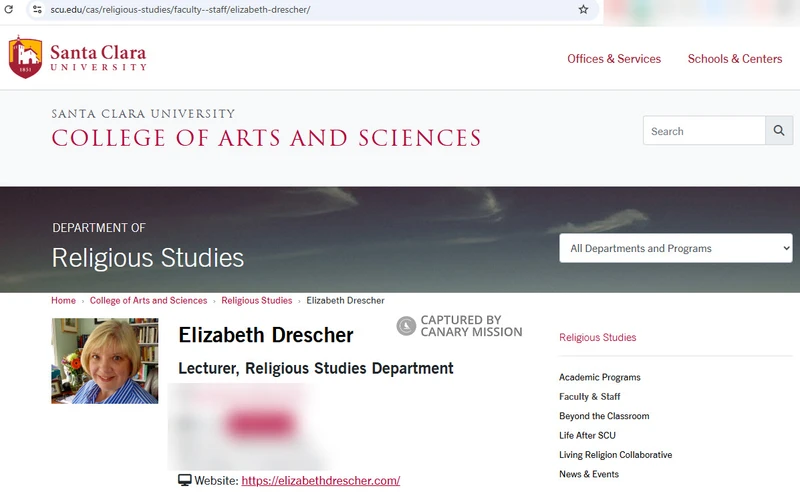Open Academic Programs in the sidebar
Image resolution: width=800 pixels, height=492 pixels.
tap(599, 377)
